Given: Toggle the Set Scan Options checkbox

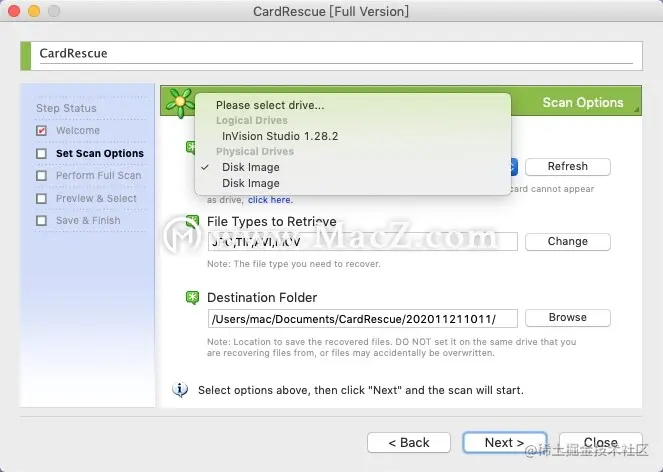Looking at the screenshot, I should coord(41,153).
